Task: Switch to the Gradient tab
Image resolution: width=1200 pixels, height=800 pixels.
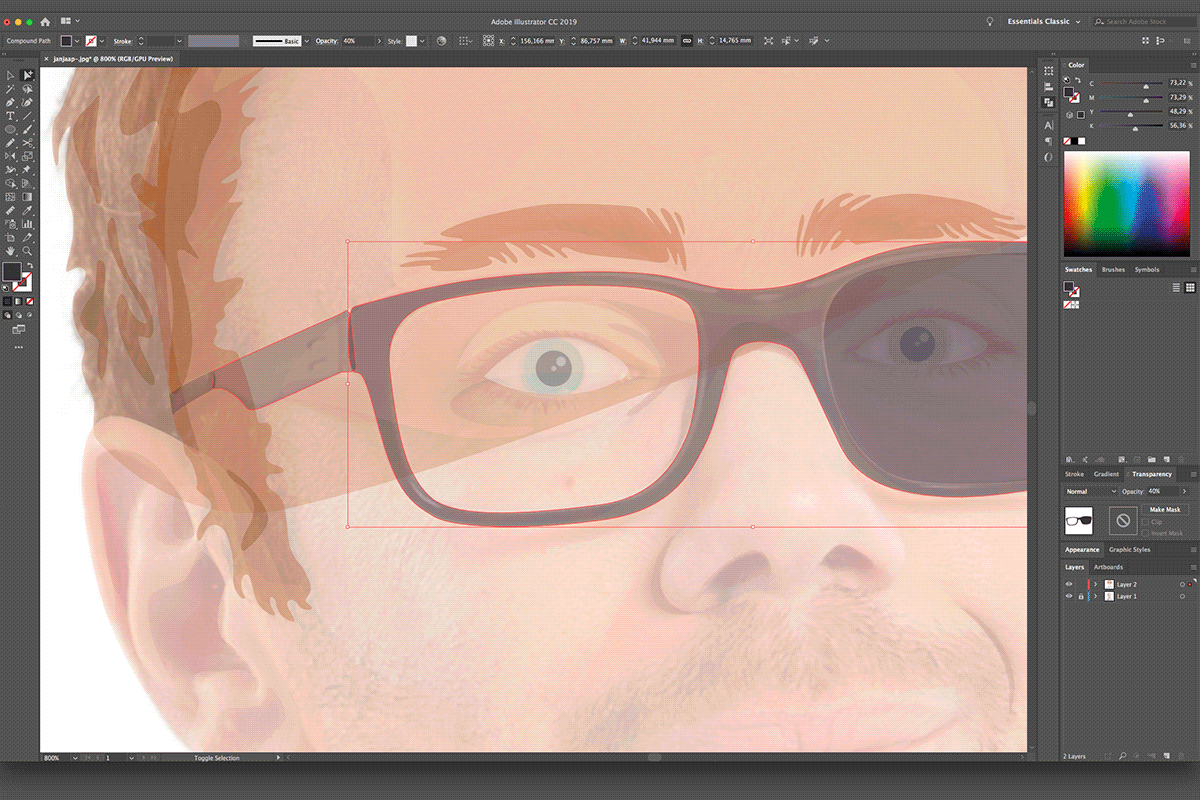Action: [x=1106, y=474]
